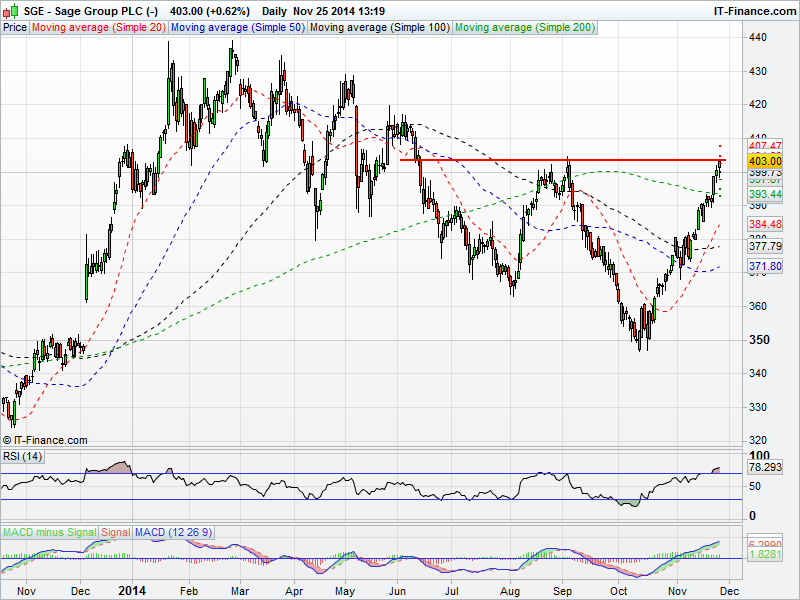Viewport: 800px width, 600px height.
Task: Toggle Moving average (Simple 100) legend label
Action: pyautogui.click(x=379, y=28)
